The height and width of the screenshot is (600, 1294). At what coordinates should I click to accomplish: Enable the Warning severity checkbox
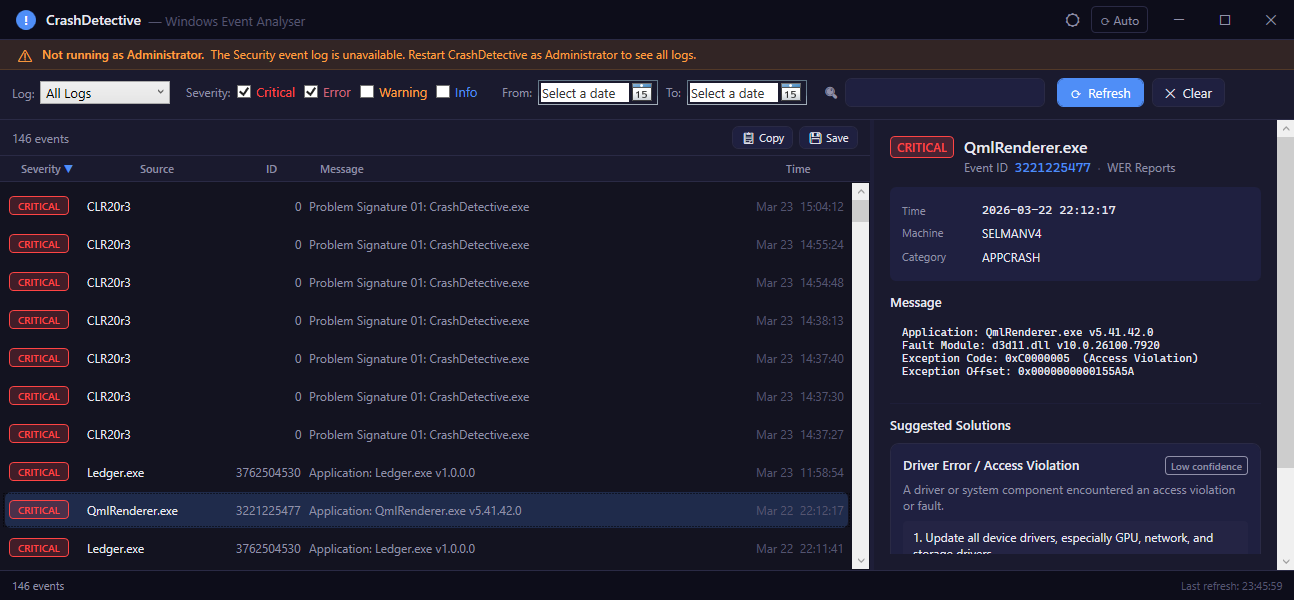click(367, 92)
